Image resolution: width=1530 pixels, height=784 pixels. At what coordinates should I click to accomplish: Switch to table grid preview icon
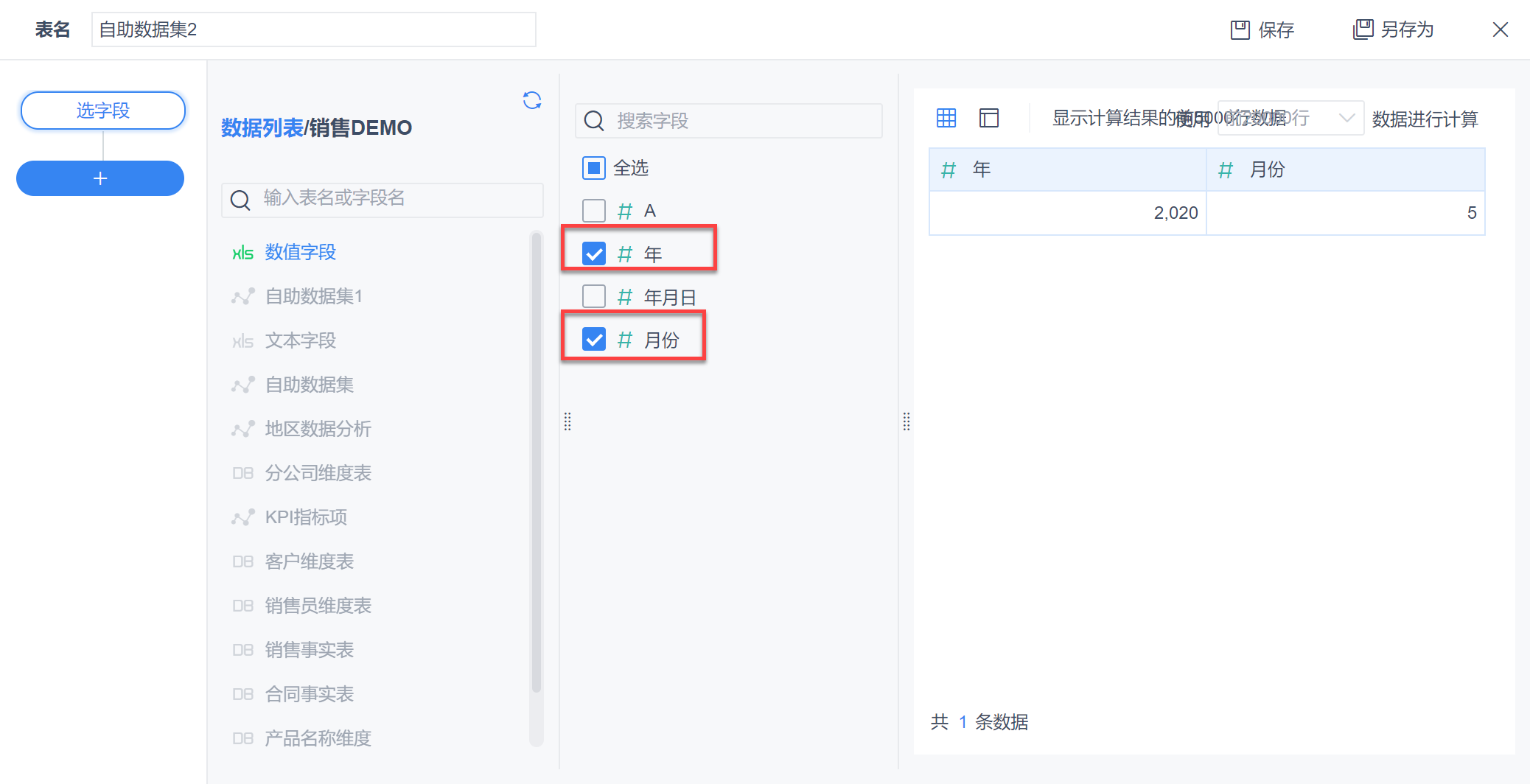tap(946, 118)
